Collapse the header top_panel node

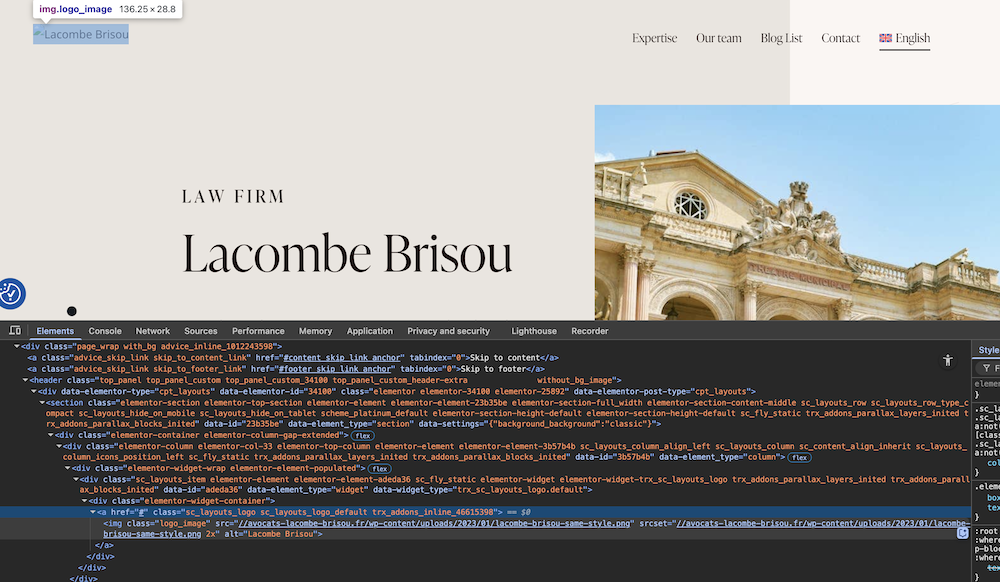[x=26, y=380]
